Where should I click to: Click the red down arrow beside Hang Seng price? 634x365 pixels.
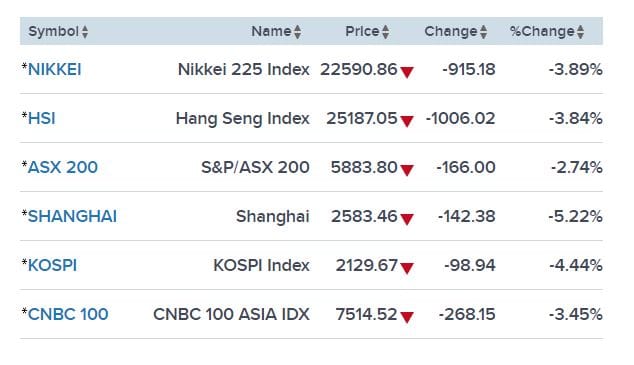tap(407, 121)
